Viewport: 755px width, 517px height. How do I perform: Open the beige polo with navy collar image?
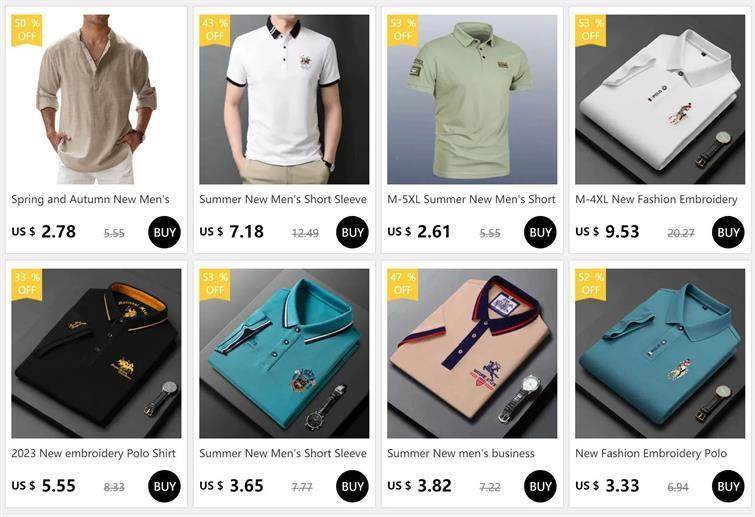[472, 353]
